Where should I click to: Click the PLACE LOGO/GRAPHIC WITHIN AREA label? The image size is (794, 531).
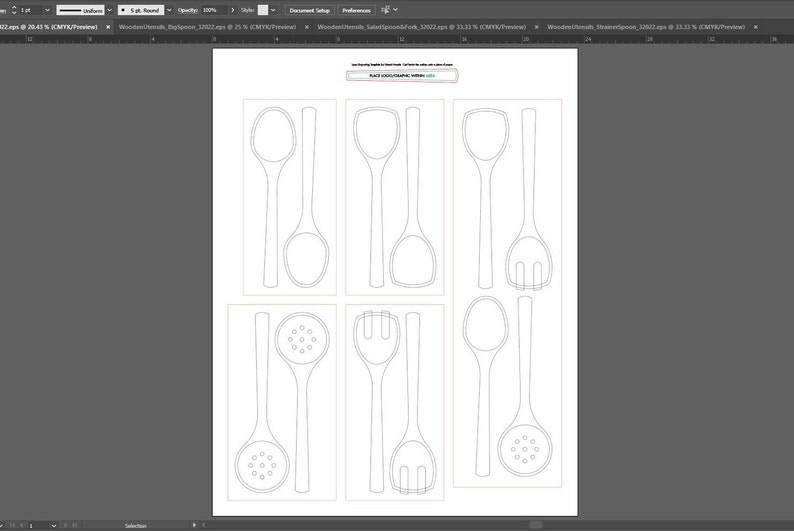(x=402, y=76)
